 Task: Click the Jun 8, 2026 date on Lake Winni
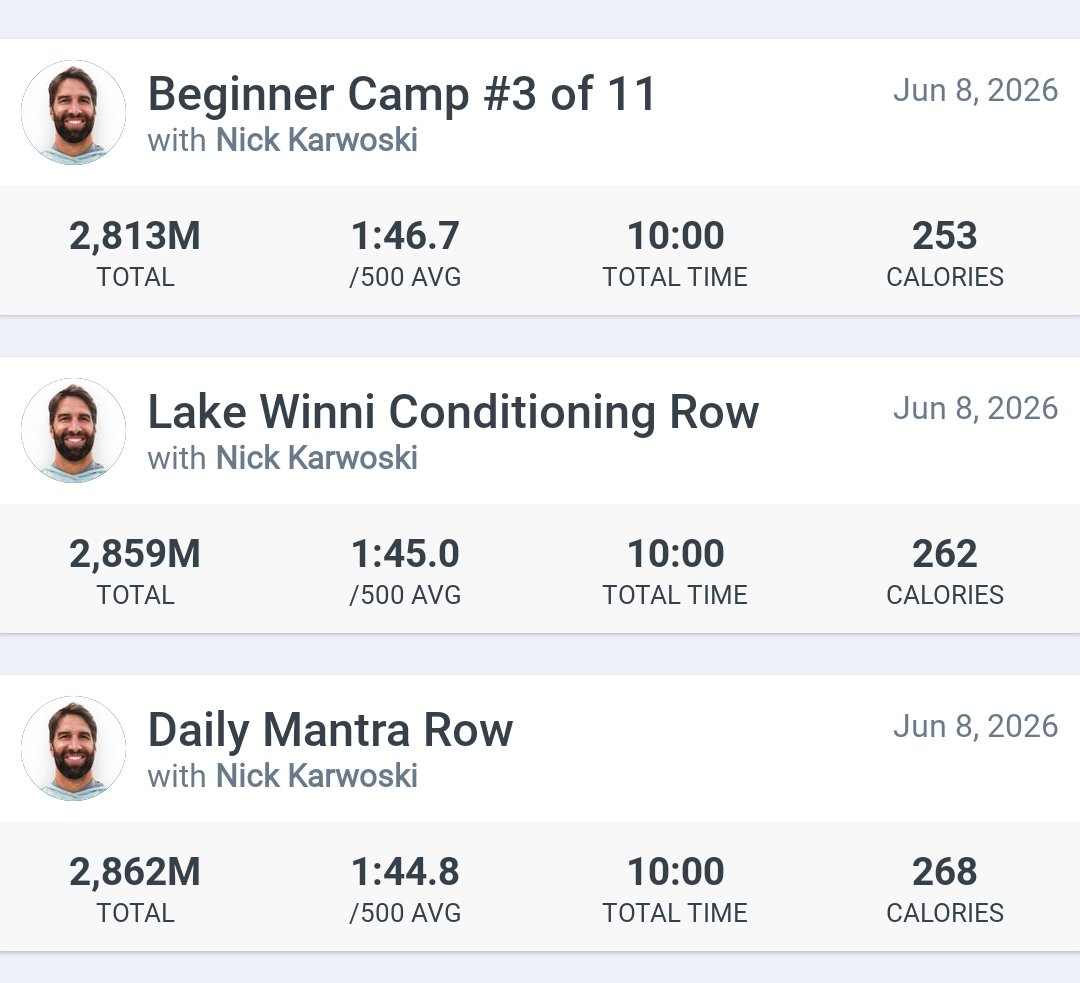pos(975,408)
